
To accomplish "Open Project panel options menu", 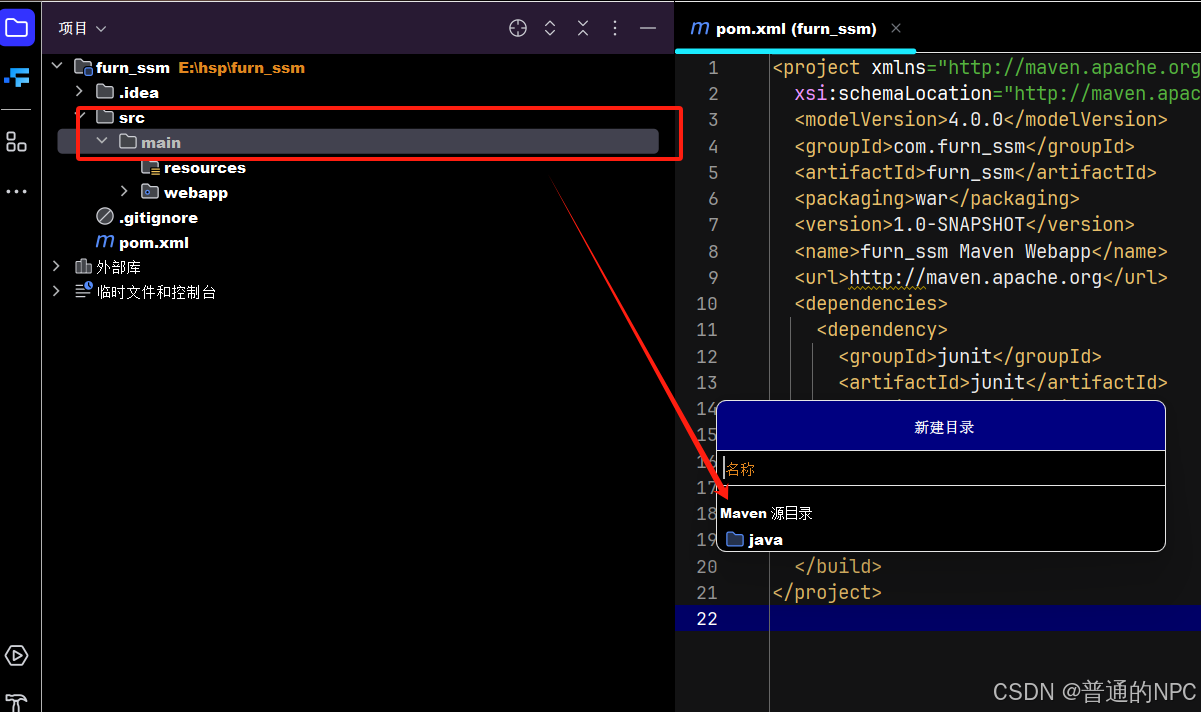I will tap(615, 28).
